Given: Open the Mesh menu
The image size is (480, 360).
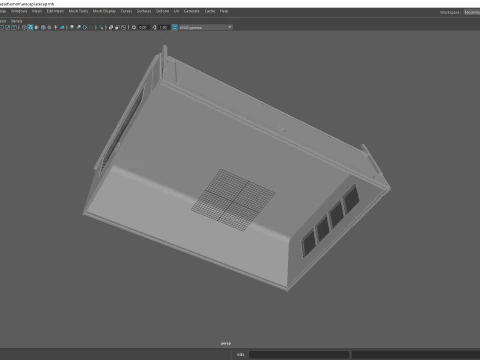Looking at the screenshot, I should [x=37, y=11].
